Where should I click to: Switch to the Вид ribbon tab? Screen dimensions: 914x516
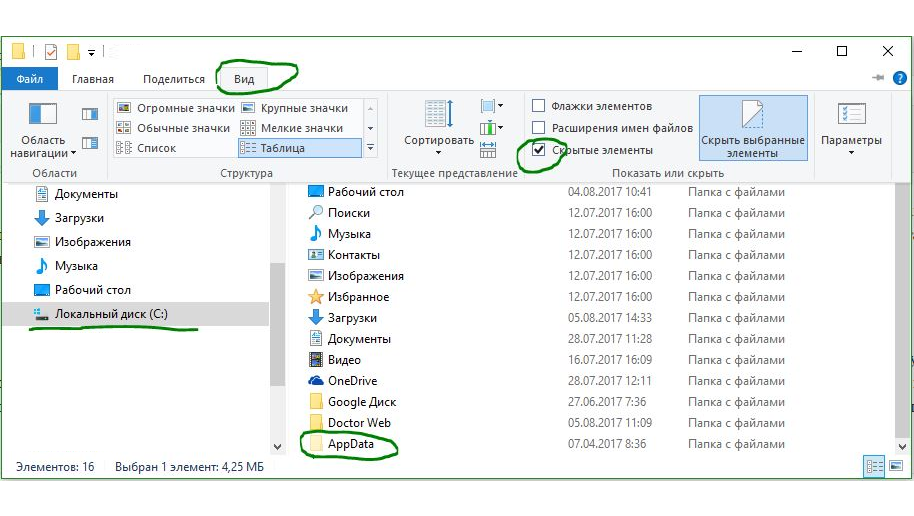pos(244,79)
